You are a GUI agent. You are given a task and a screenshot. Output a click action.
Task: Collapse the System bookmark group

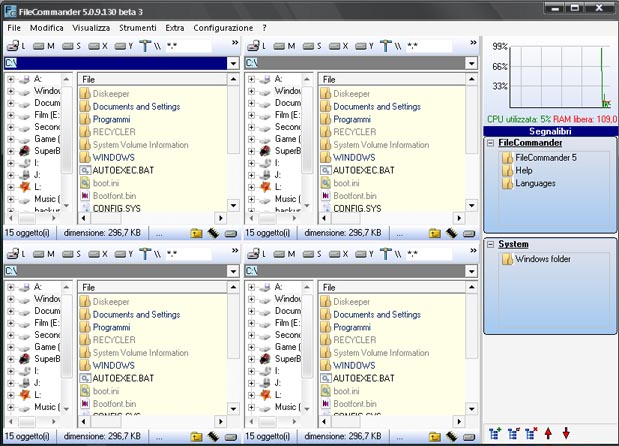(x=490, y=244)
